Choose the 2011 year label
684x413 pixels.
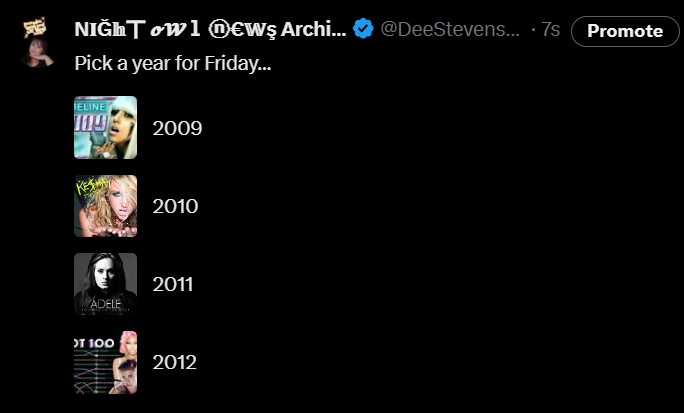pos(173,284)
